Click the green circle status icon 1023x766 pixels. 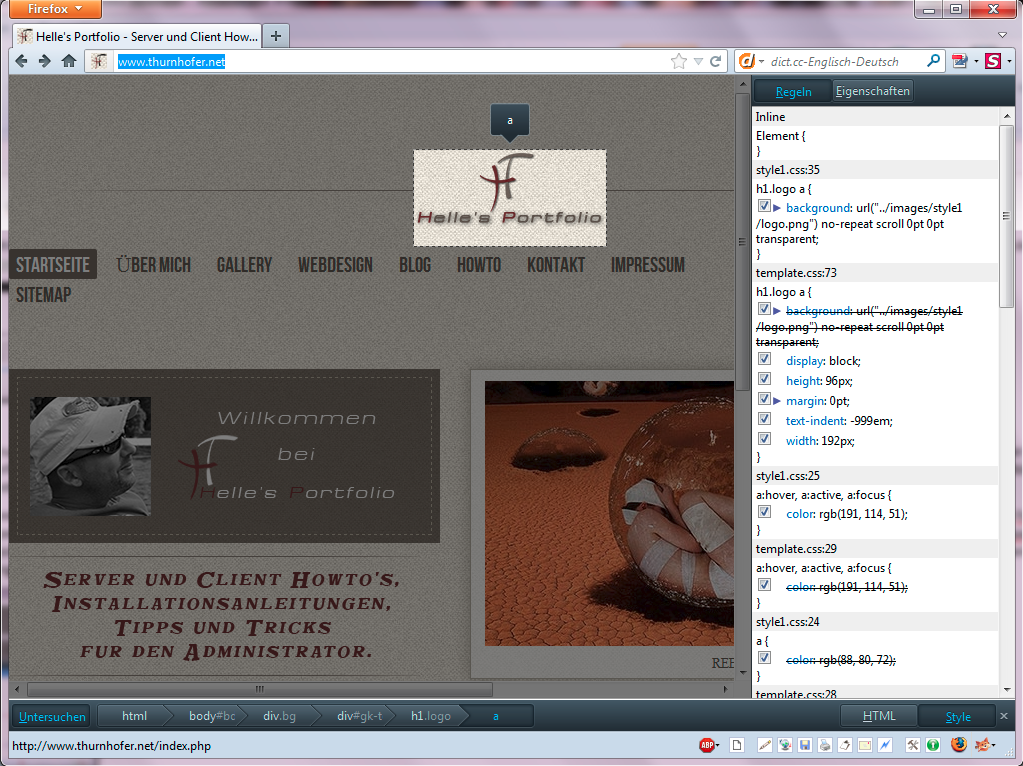click(x=933, y=745)
